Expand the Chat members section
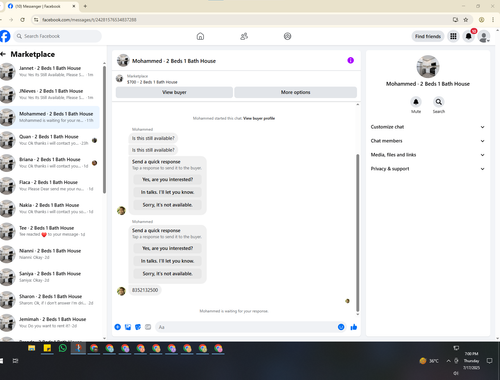 [x=427, y=141]
